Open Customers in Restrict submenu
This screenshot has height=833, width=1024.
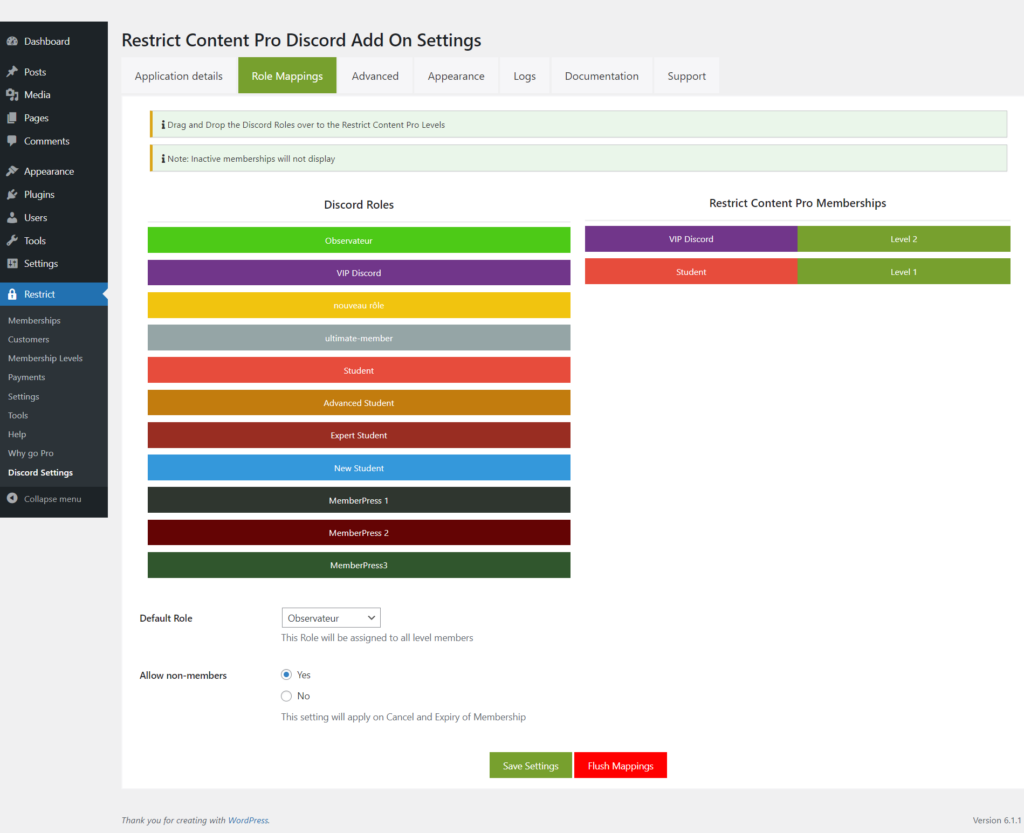[x=29, y=339]
